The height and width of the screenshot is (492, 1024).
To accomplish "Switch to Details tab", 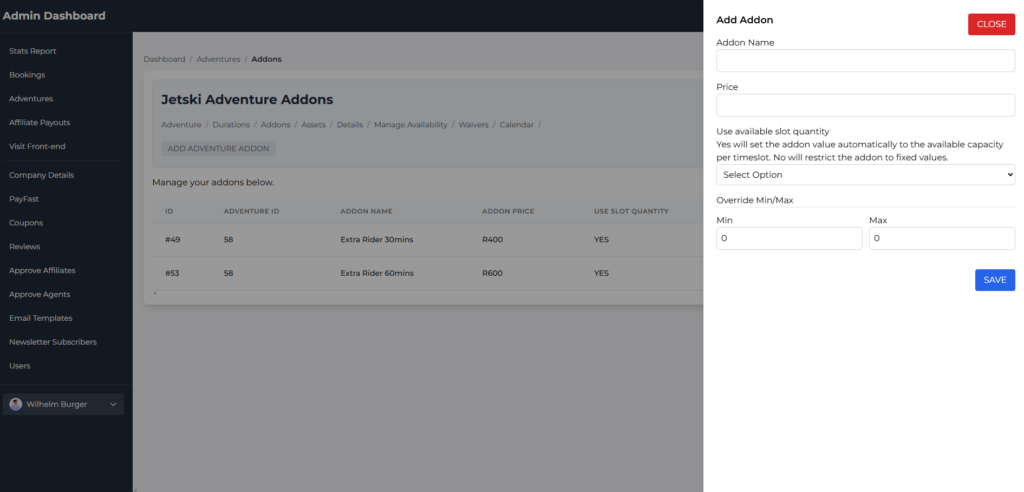I will coord(350,125).
